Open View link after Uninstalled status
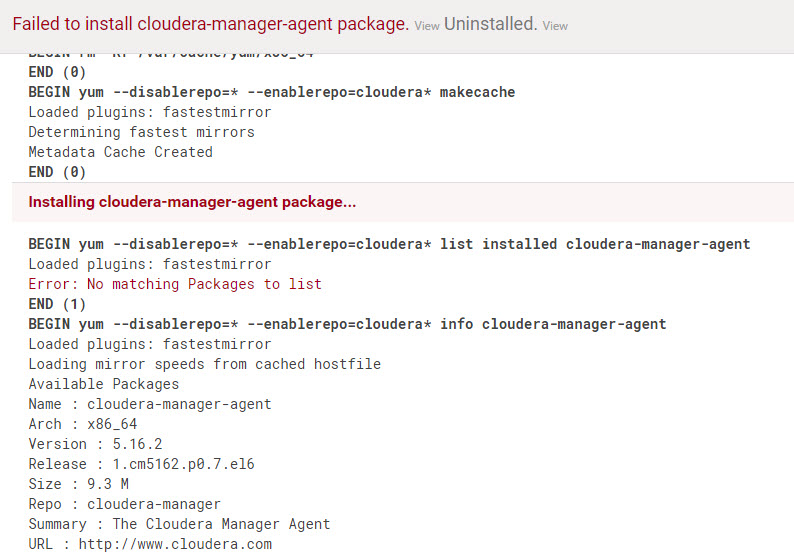 [555, 26]
